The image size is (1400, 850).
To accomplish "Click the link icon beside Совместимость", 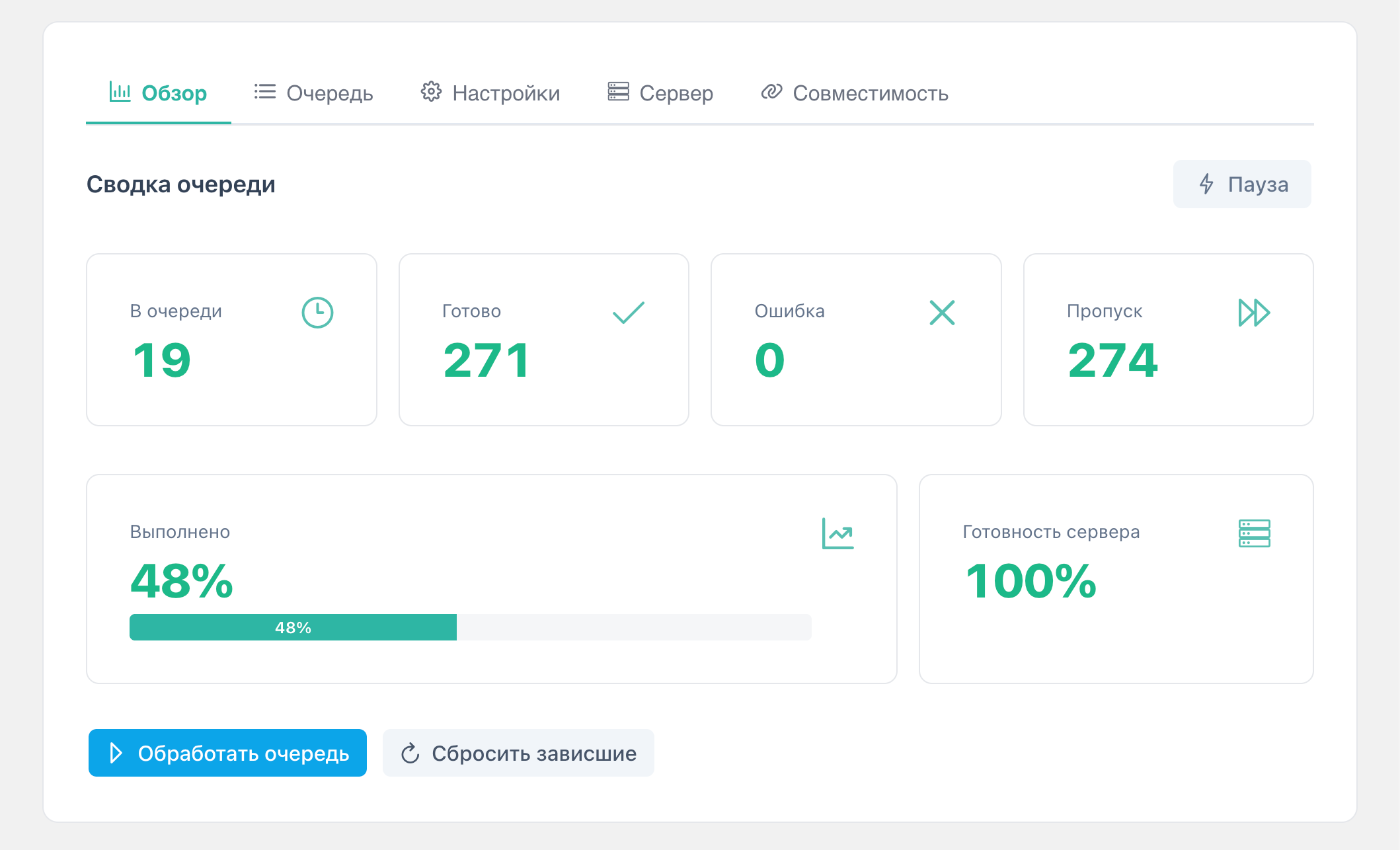I will pyautogui.click(x=771, y=92).
